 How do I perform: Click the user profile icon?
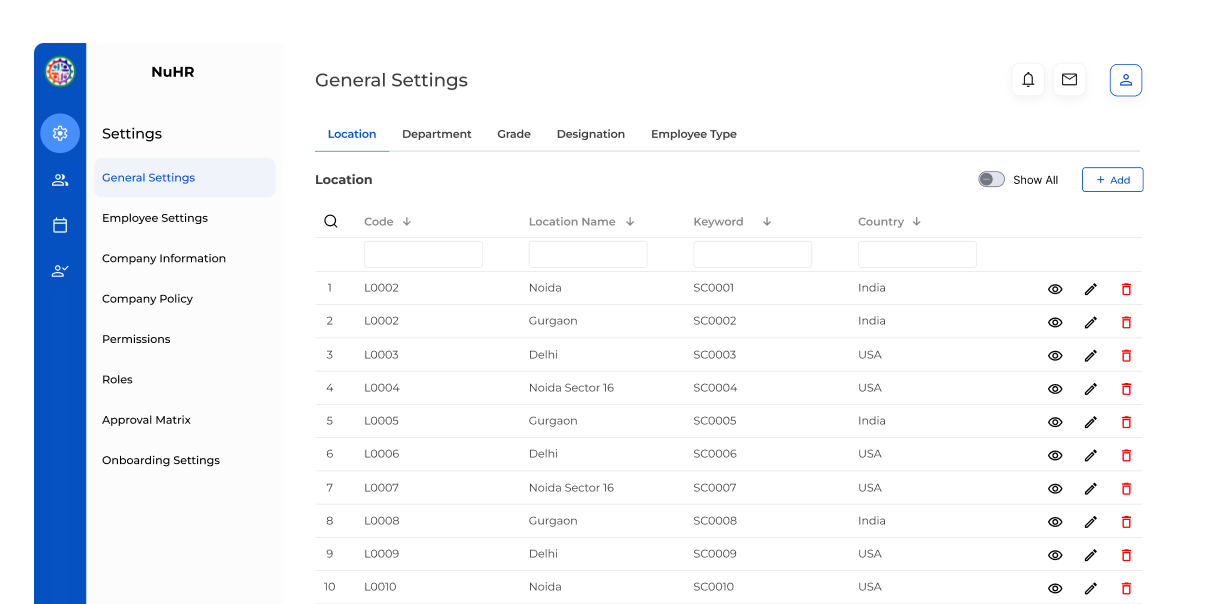1125,80
